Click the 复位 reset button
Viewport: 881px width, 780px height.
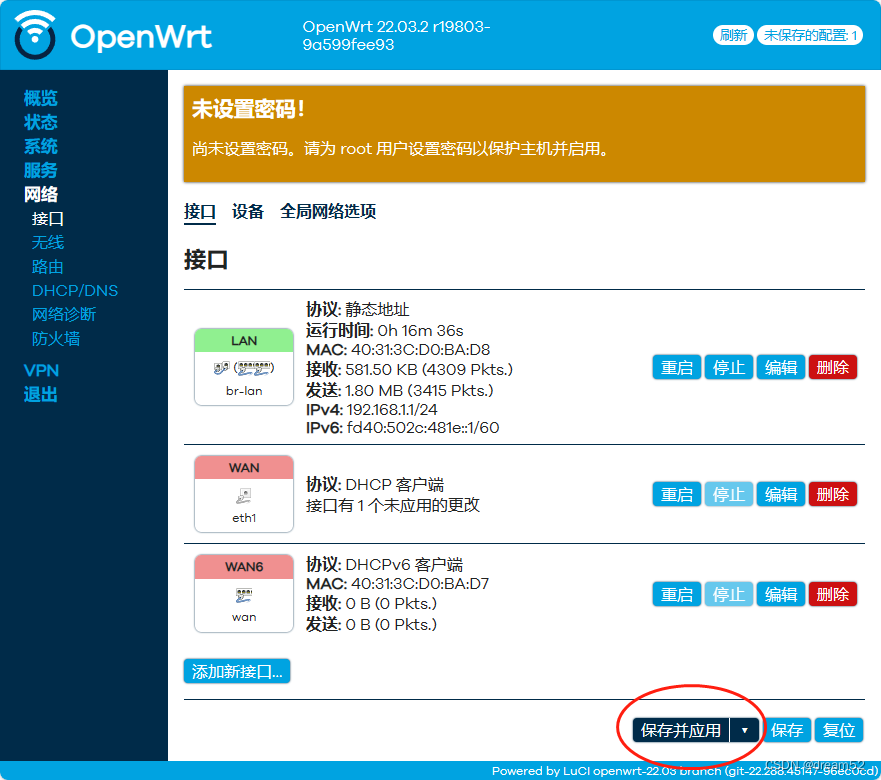[839, 730]
